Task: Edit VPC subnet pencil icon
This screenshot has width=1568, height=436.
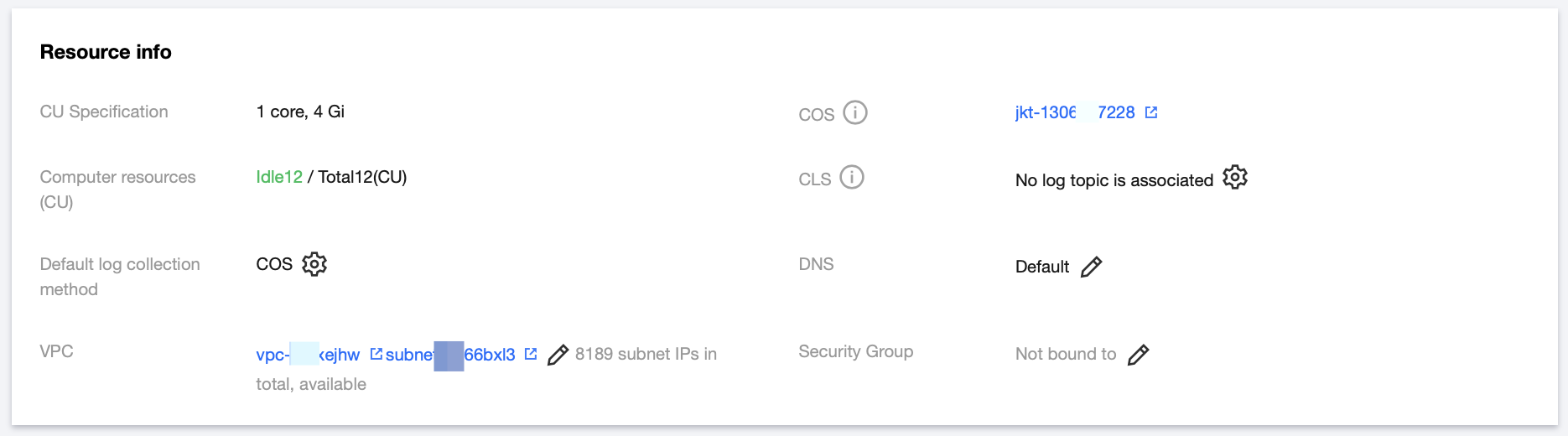Action: coord(558,355)
